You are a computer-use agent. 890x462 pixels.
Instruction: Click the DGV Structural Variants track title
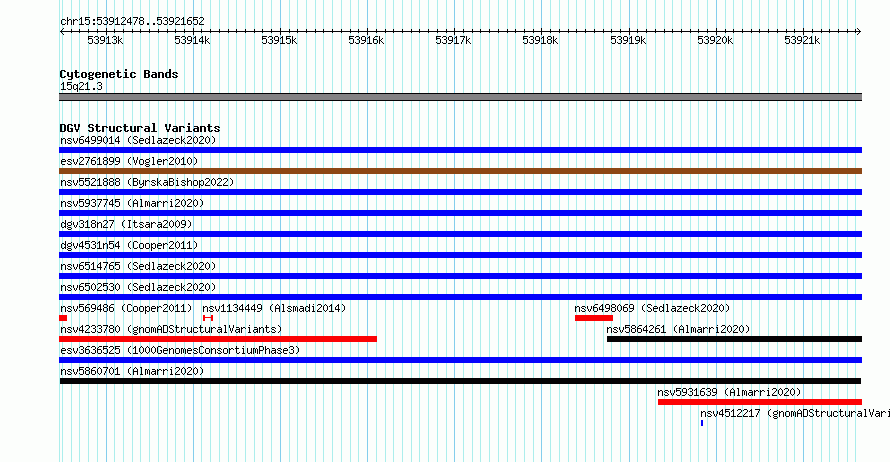(x=140, y=128)
